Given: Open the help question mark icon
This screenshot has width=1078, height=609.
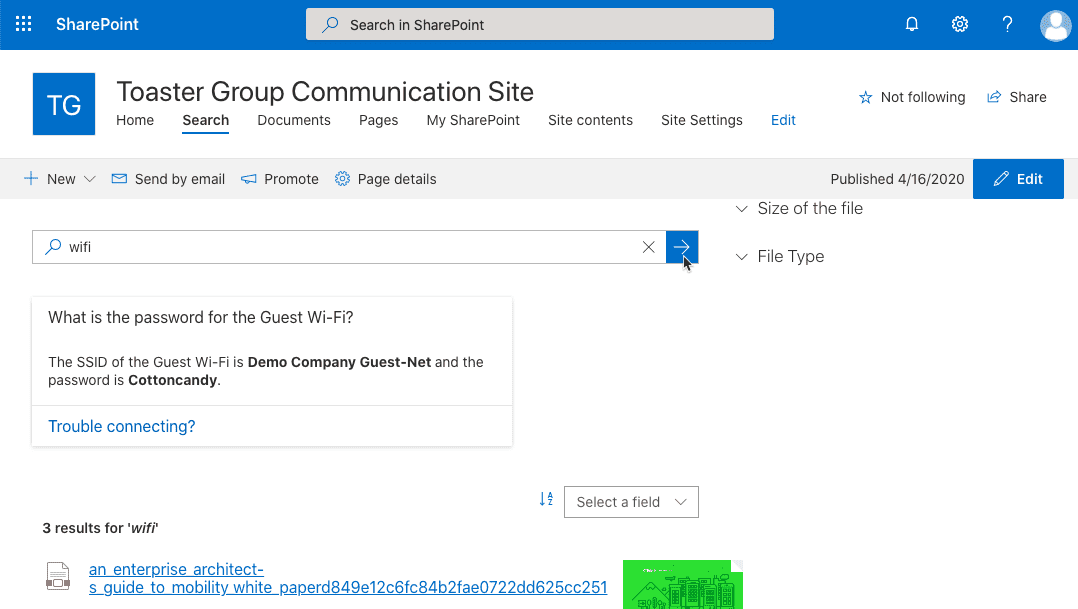Looking at the screenshot, I should (x=1007, y=24).
